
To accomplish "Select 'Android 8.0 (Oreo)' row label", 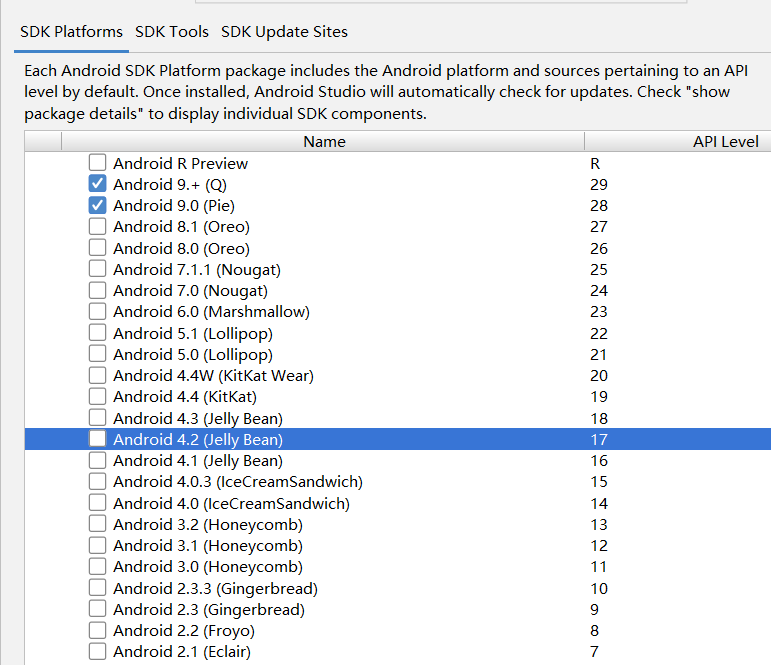I will (x=181, y=248).
